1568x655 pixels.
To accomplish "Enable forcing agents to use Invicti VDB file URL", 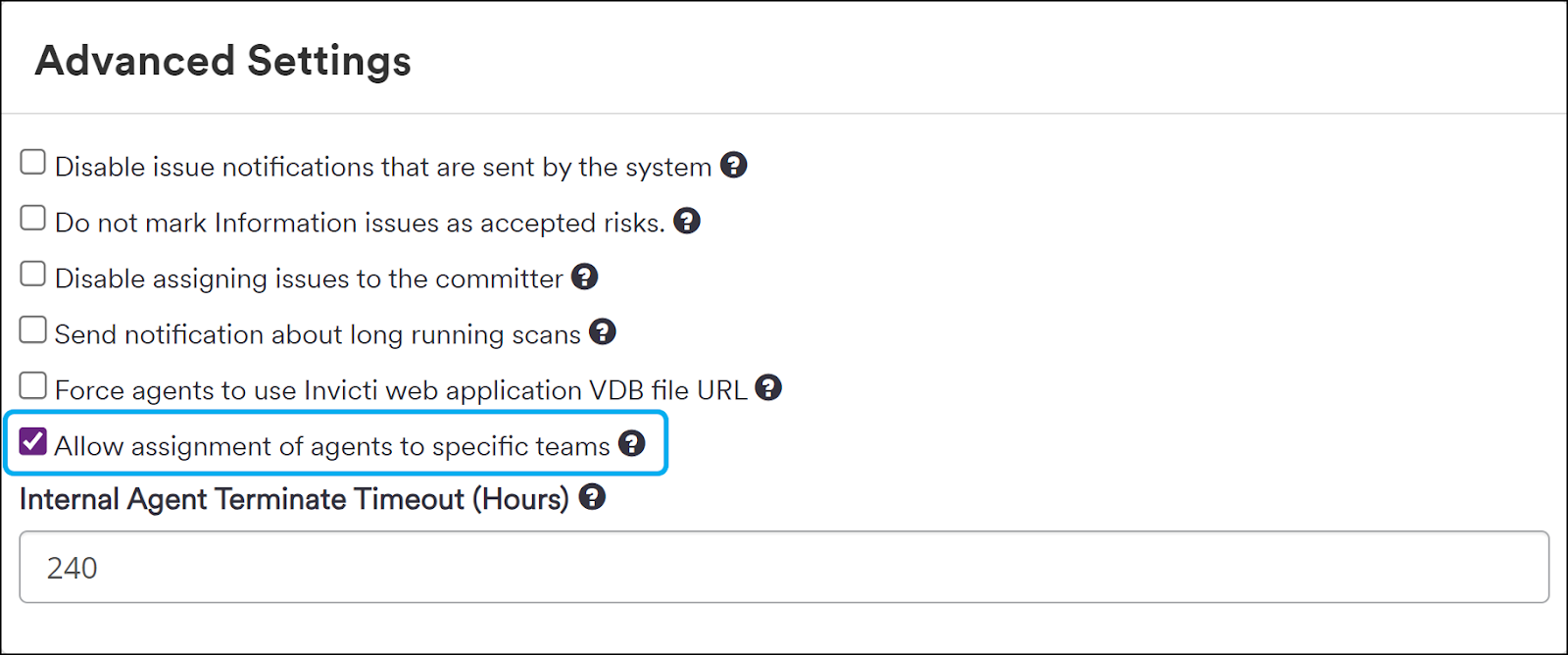I will click(x=32, y=384).
